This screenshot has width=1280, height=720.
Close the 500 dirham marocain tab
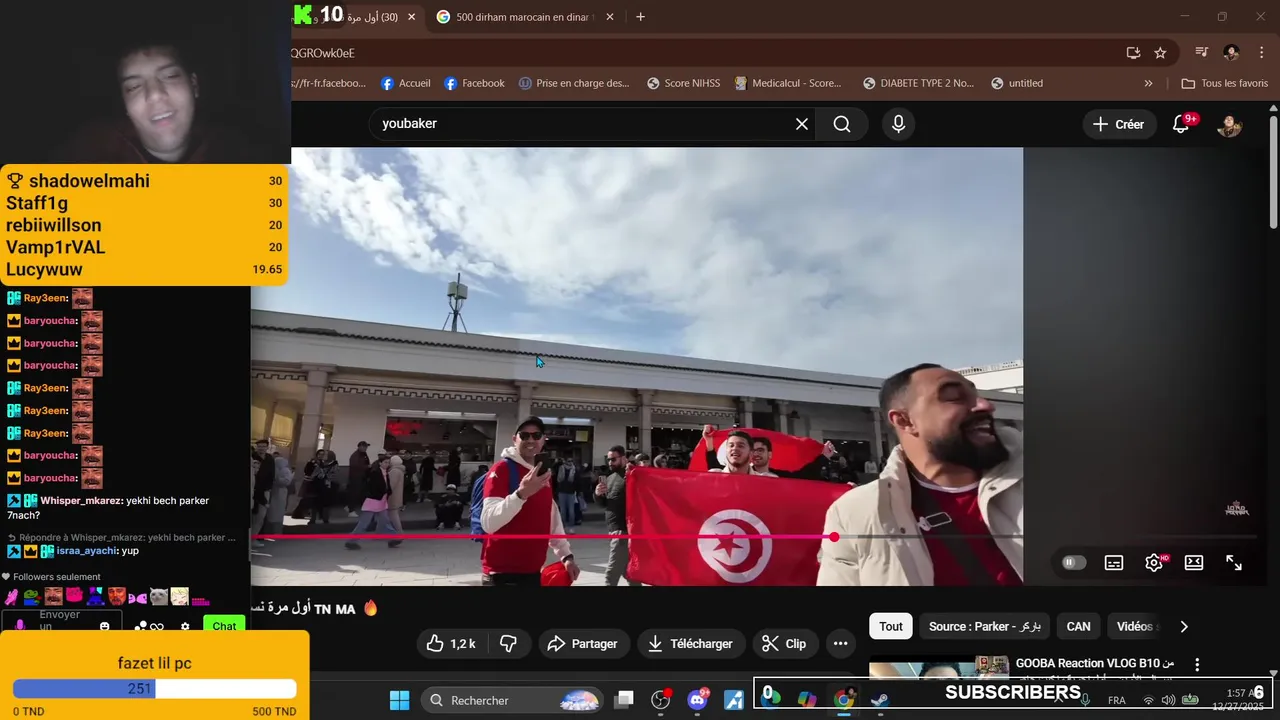[610, 17]
